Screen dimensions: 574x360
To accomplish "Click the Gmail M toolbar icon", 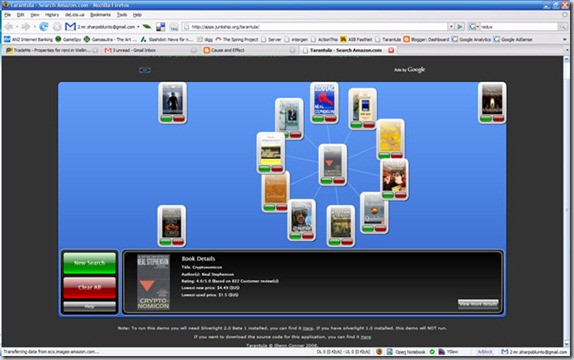I will tap(70, 26).
